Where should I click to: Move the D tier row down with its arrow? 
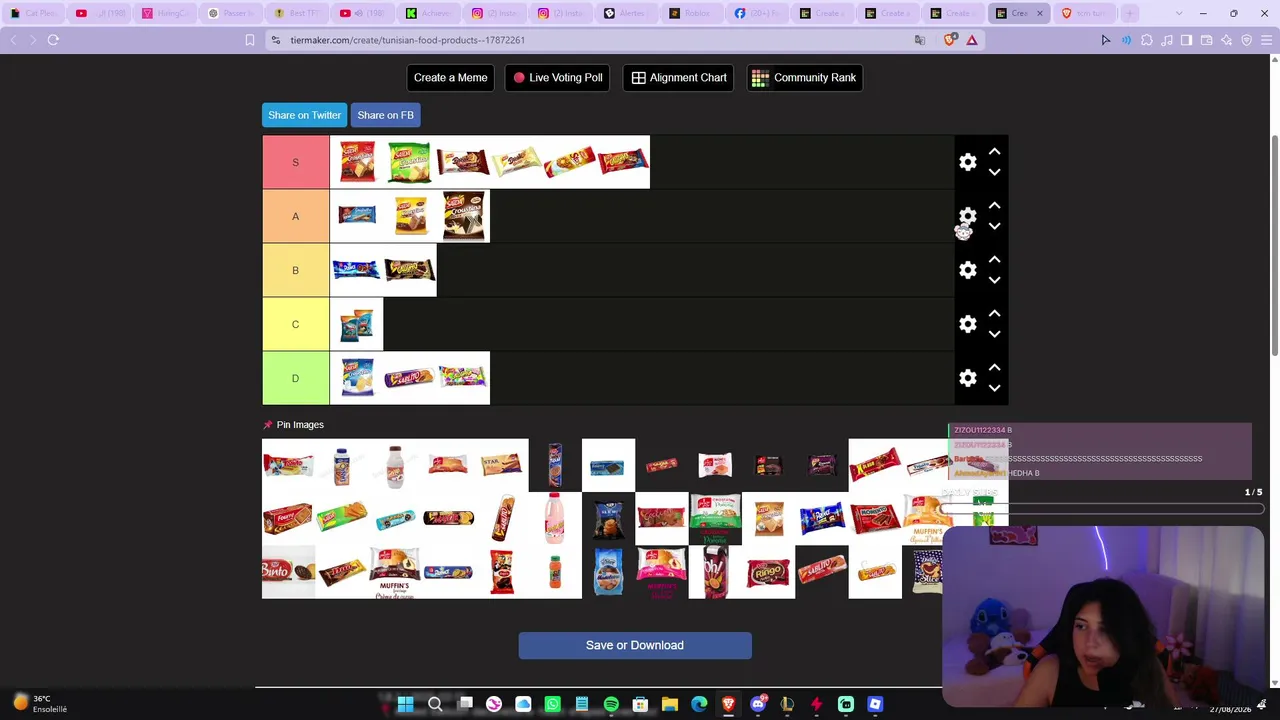pos(994,389)
